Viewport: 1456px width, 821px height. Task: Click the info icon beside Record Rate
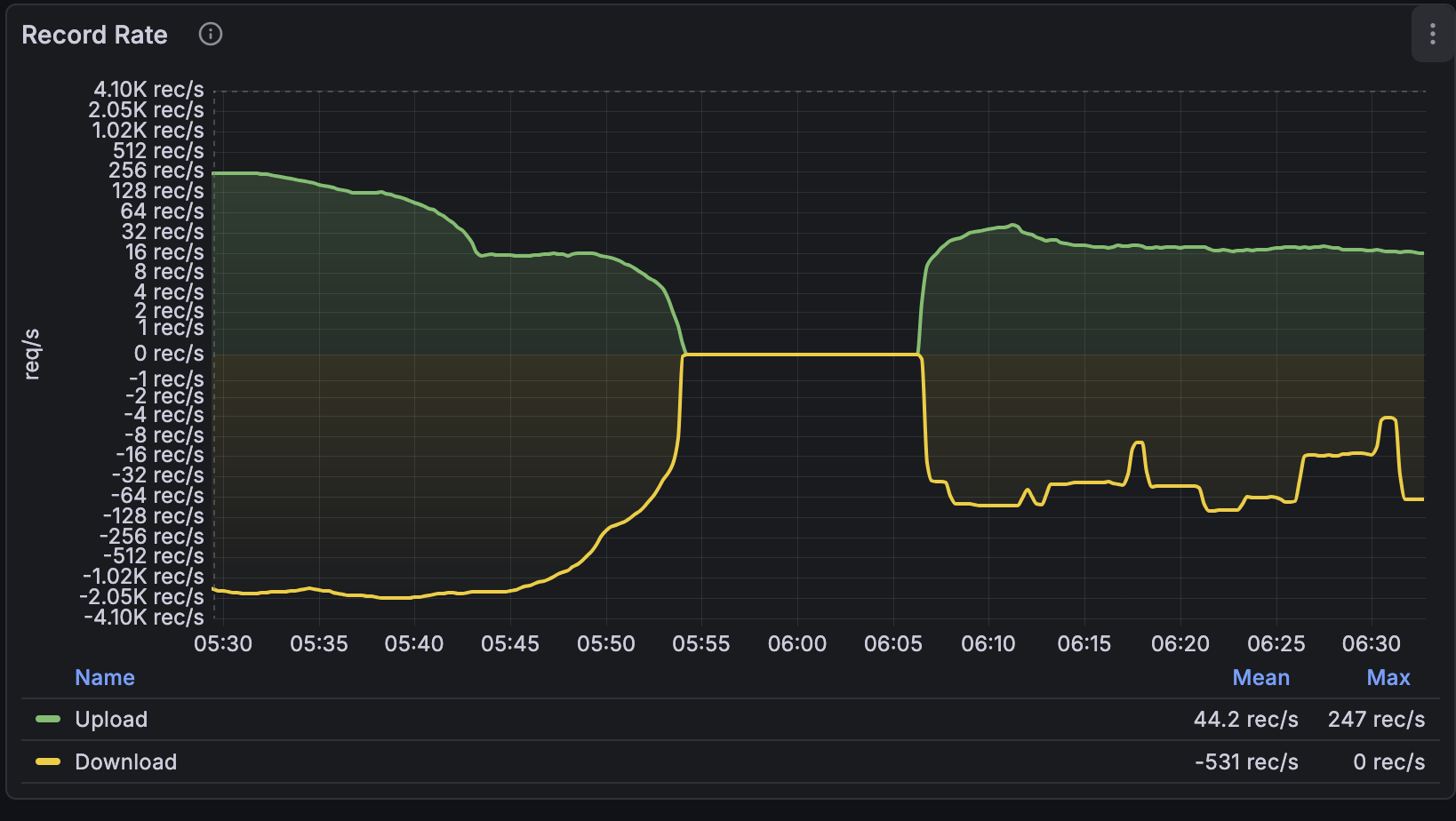click(x=211, y=35)
